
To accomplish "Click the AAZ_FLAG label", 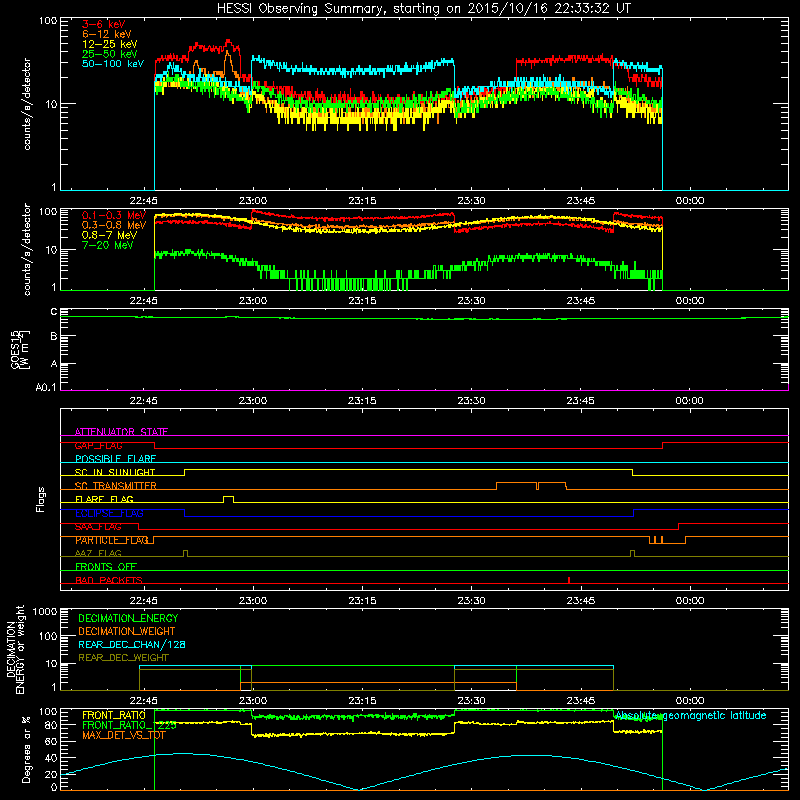I will [98, 553].
